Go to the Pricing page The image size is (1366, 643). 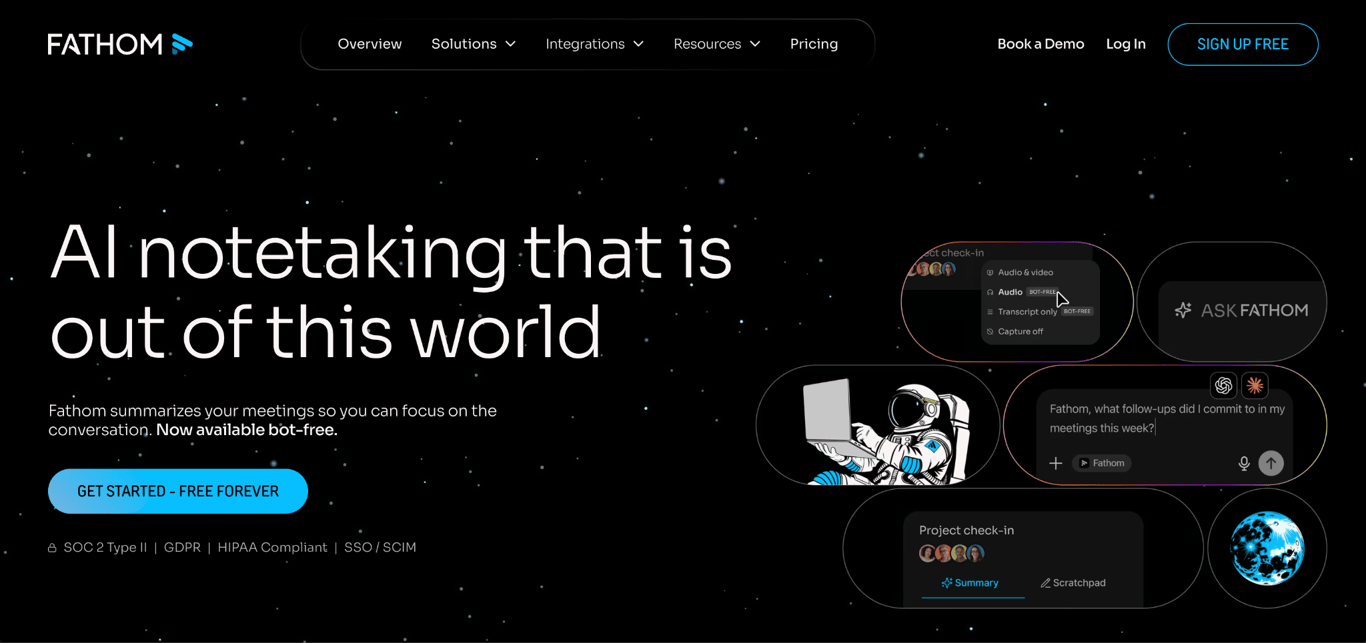click(x=814, y=44)
